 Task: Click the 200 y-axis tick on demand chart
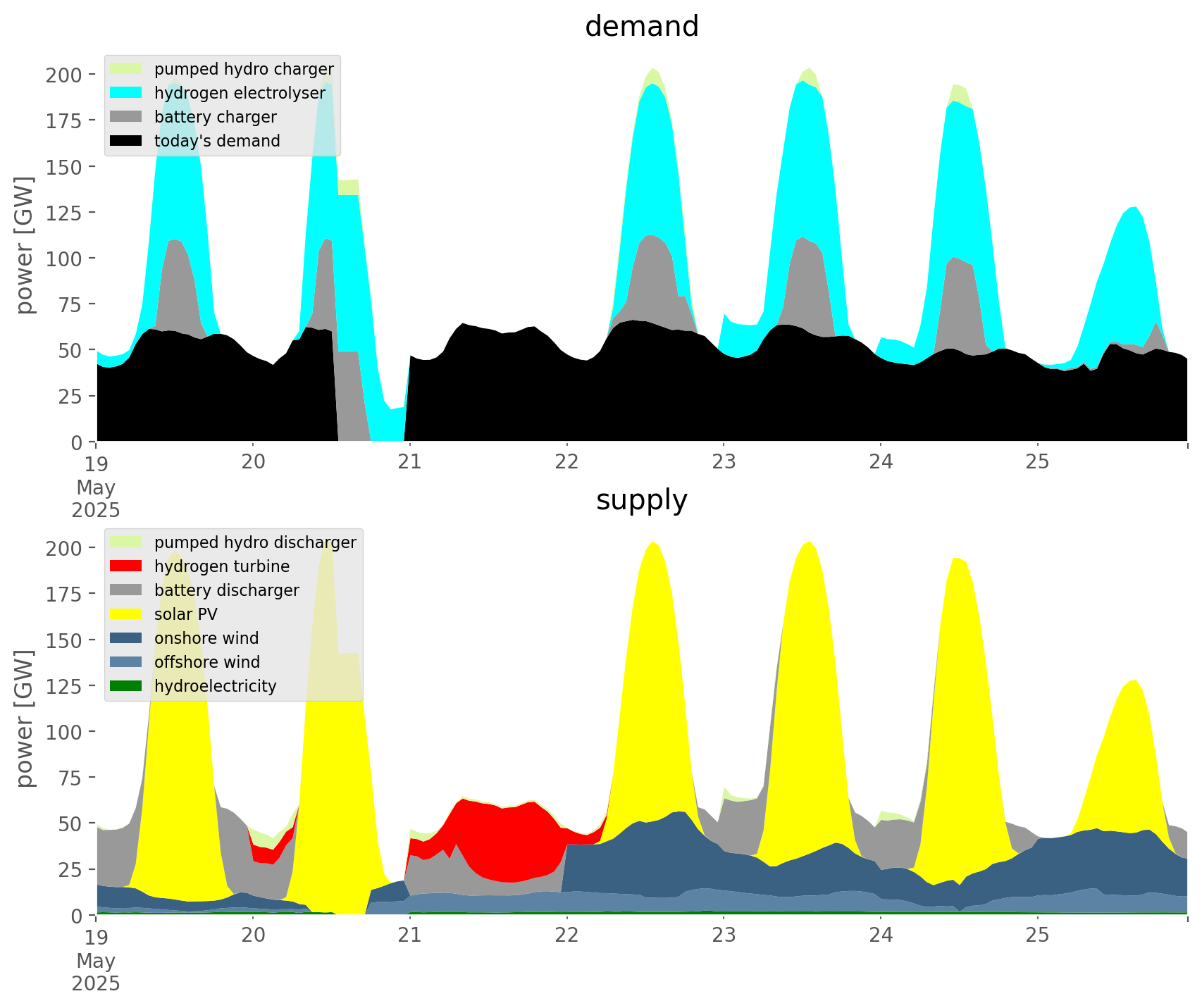[64, 75]
